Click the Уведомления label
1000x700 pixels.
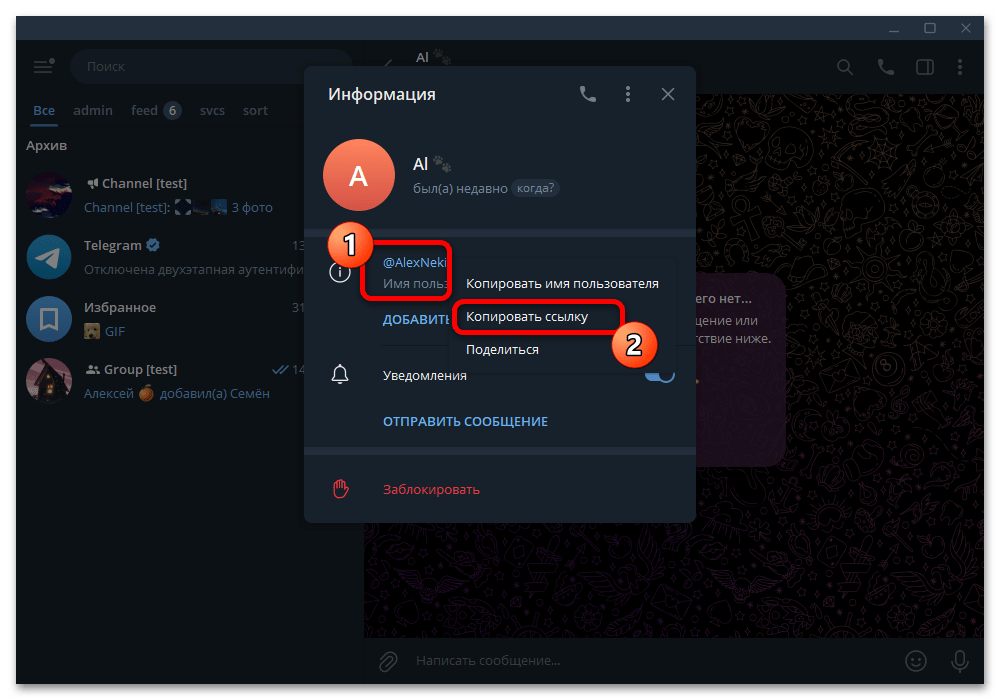[x=425, y=376]
